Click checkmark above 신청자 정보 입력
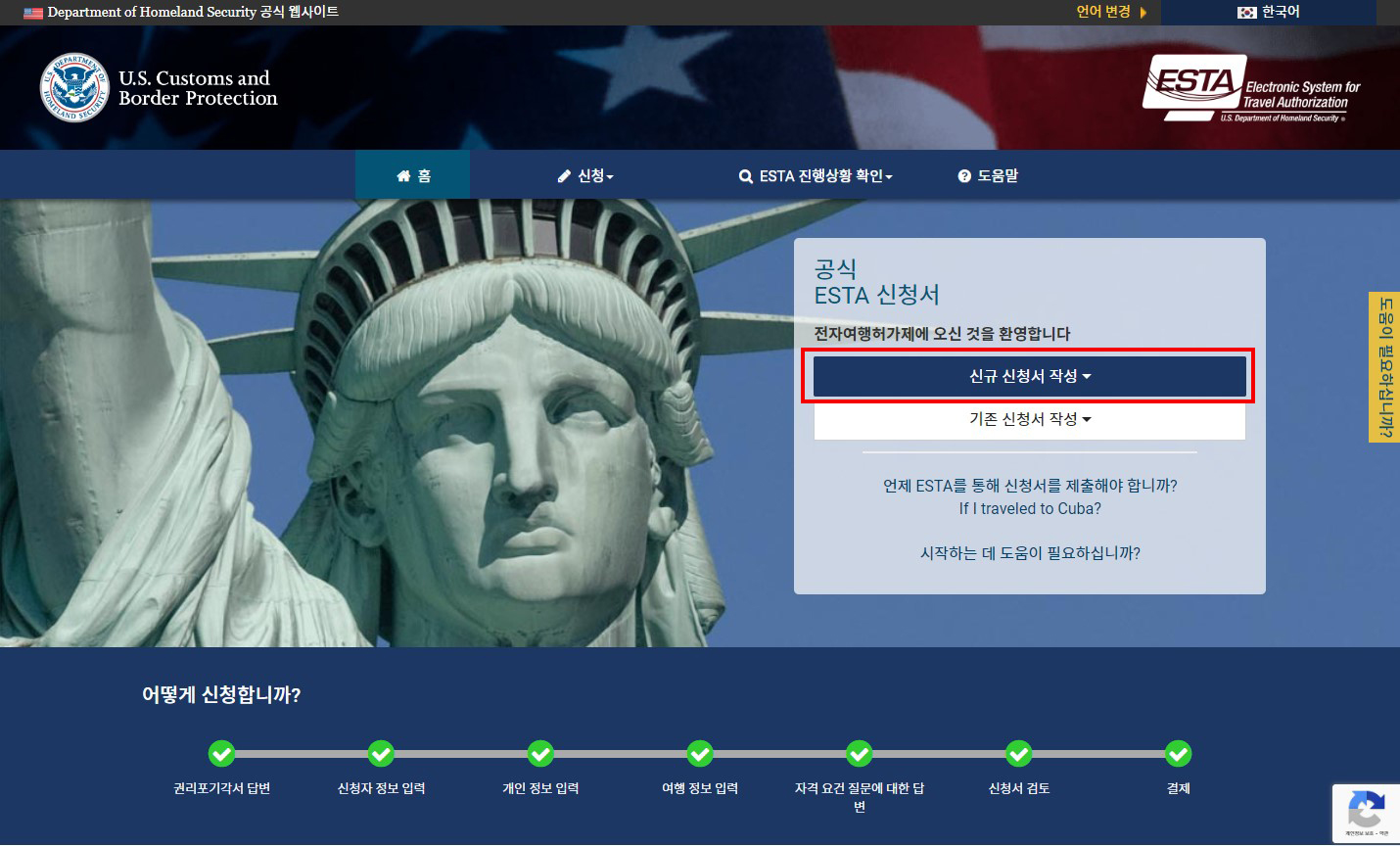This screenshot has height=846, width=1400. pyautogui.click(x=381, y=754)
